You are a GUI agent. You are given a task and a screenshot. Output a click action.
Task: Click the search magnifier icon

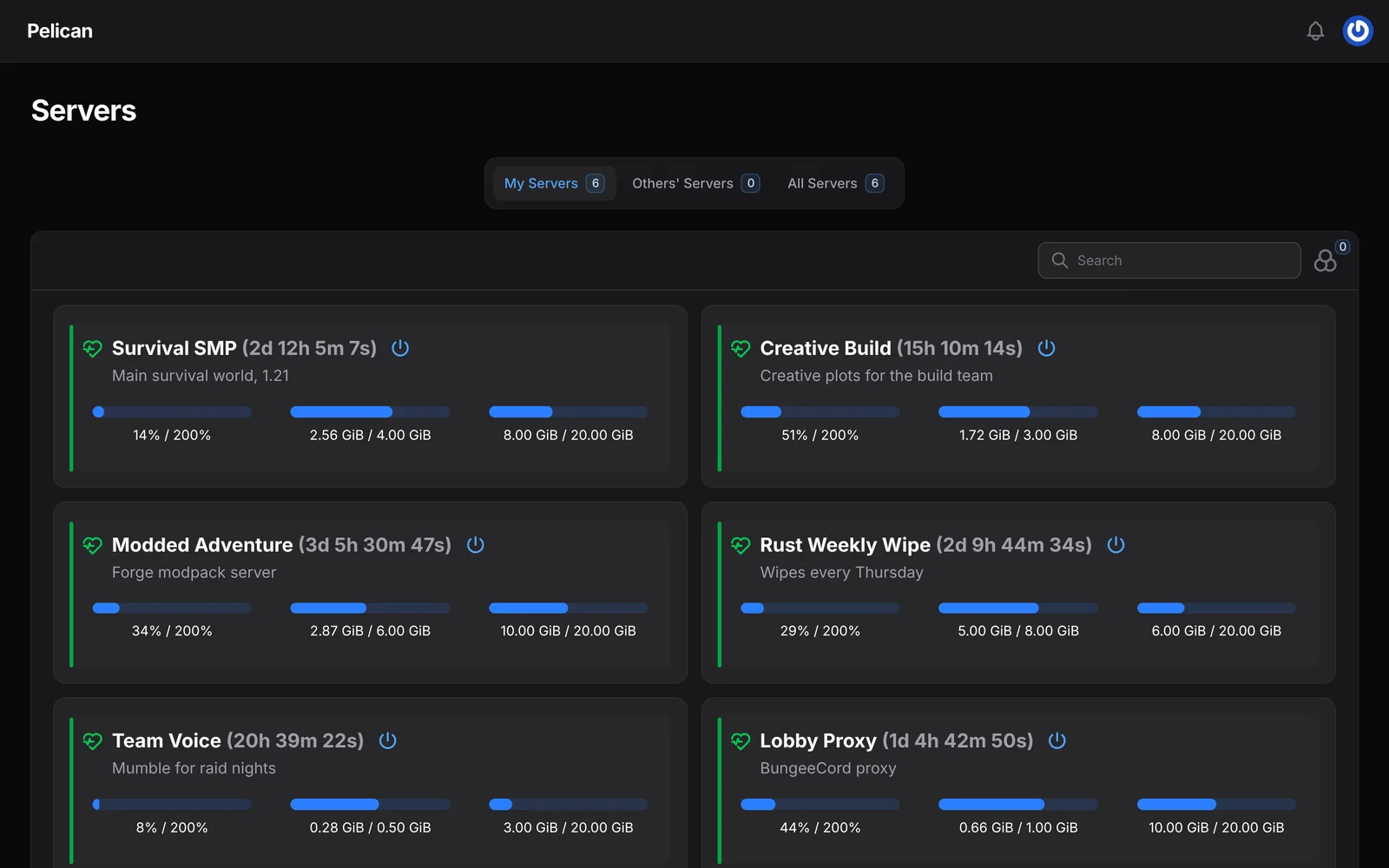(1059, 260)
